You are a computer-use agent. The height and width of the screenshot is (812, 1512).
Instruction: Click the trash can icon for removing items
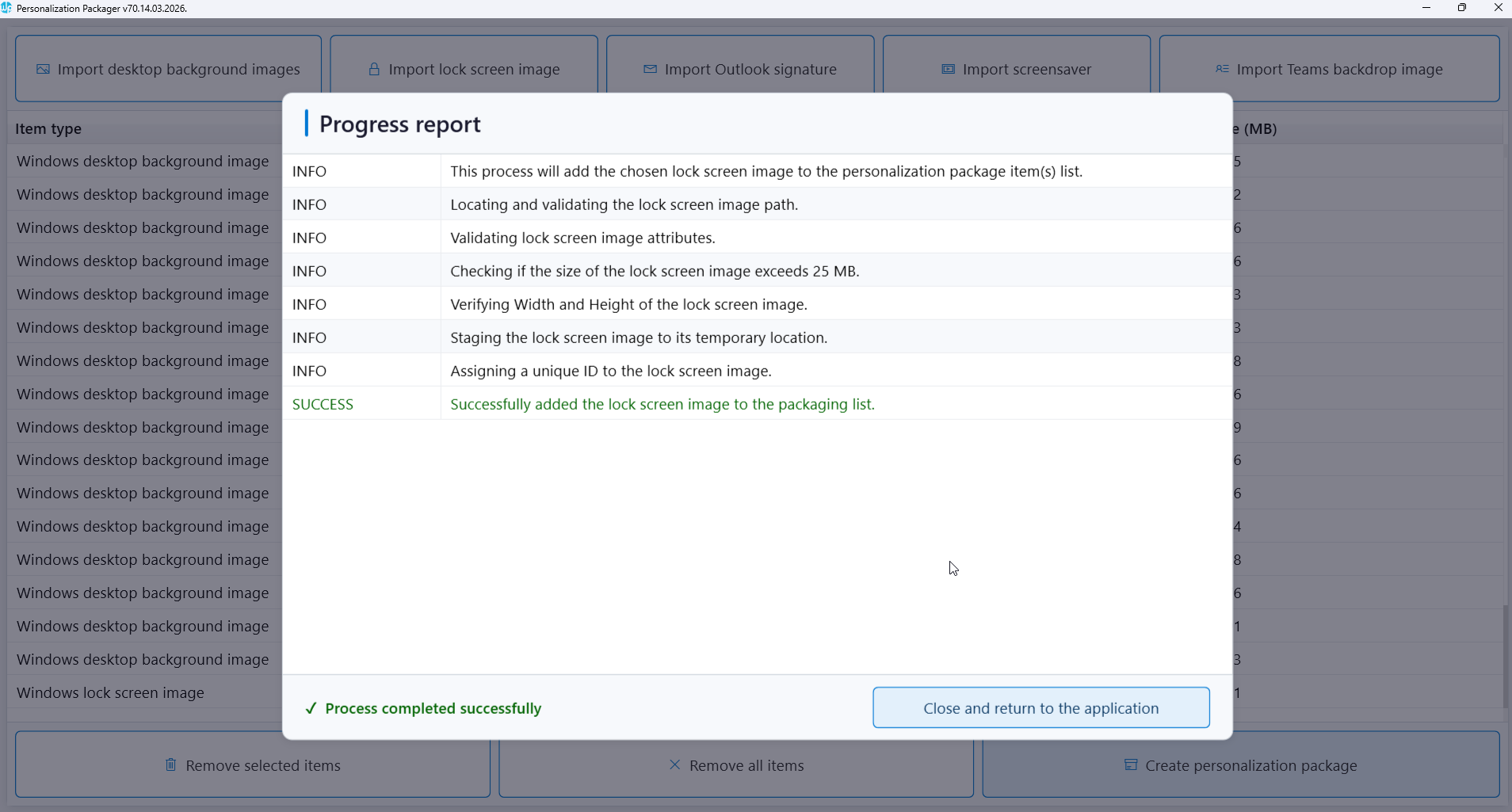[170, 765]
